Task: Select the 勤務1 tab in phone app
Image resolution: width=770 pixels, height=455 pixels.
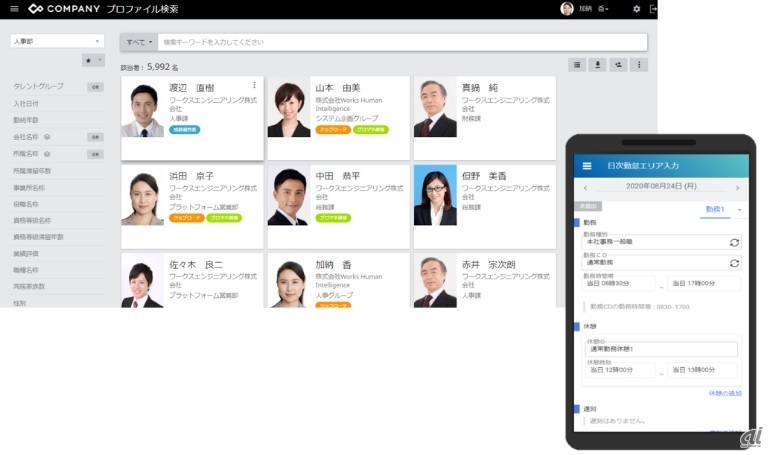Action: point(715,210)
